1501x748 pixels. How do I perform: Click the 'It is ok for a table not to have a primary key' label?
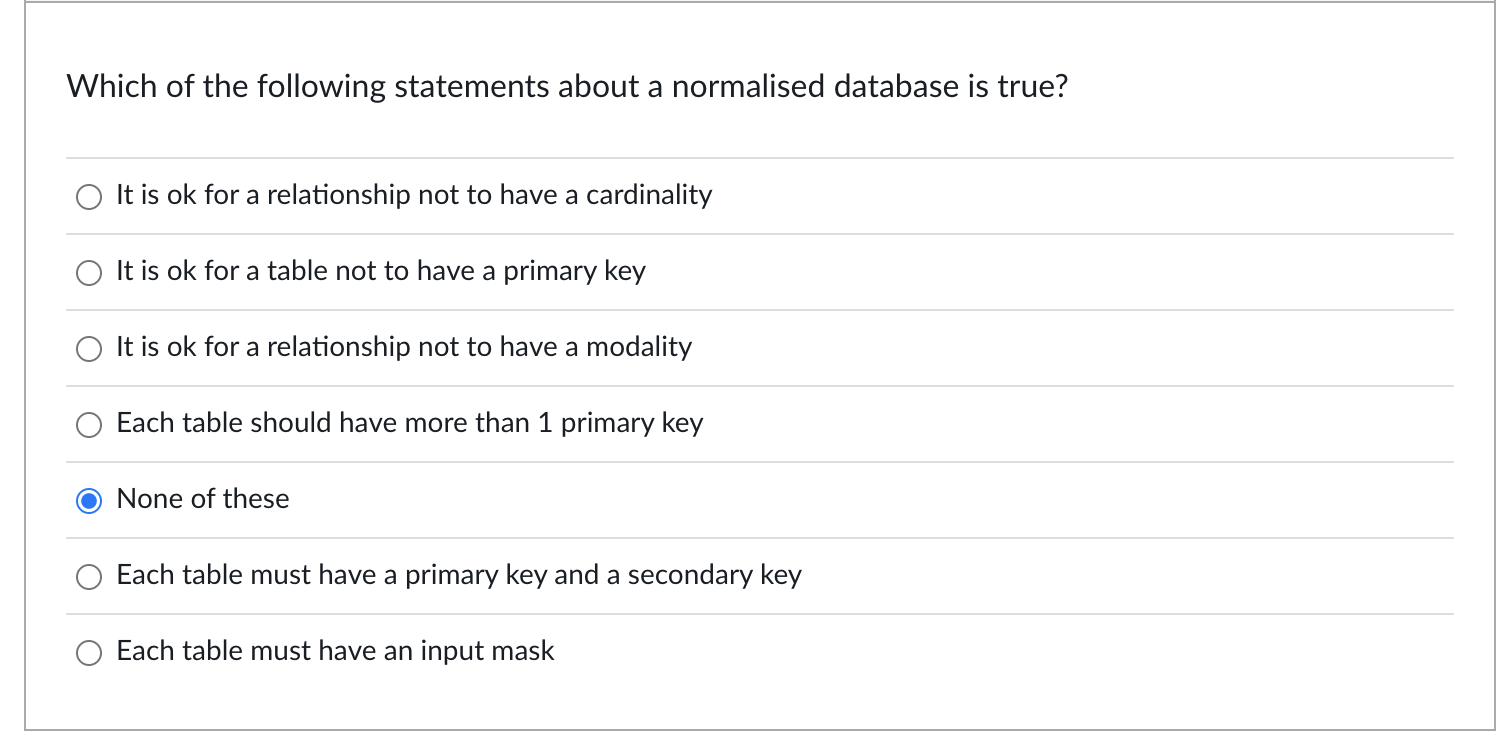[x=381, y=271]
